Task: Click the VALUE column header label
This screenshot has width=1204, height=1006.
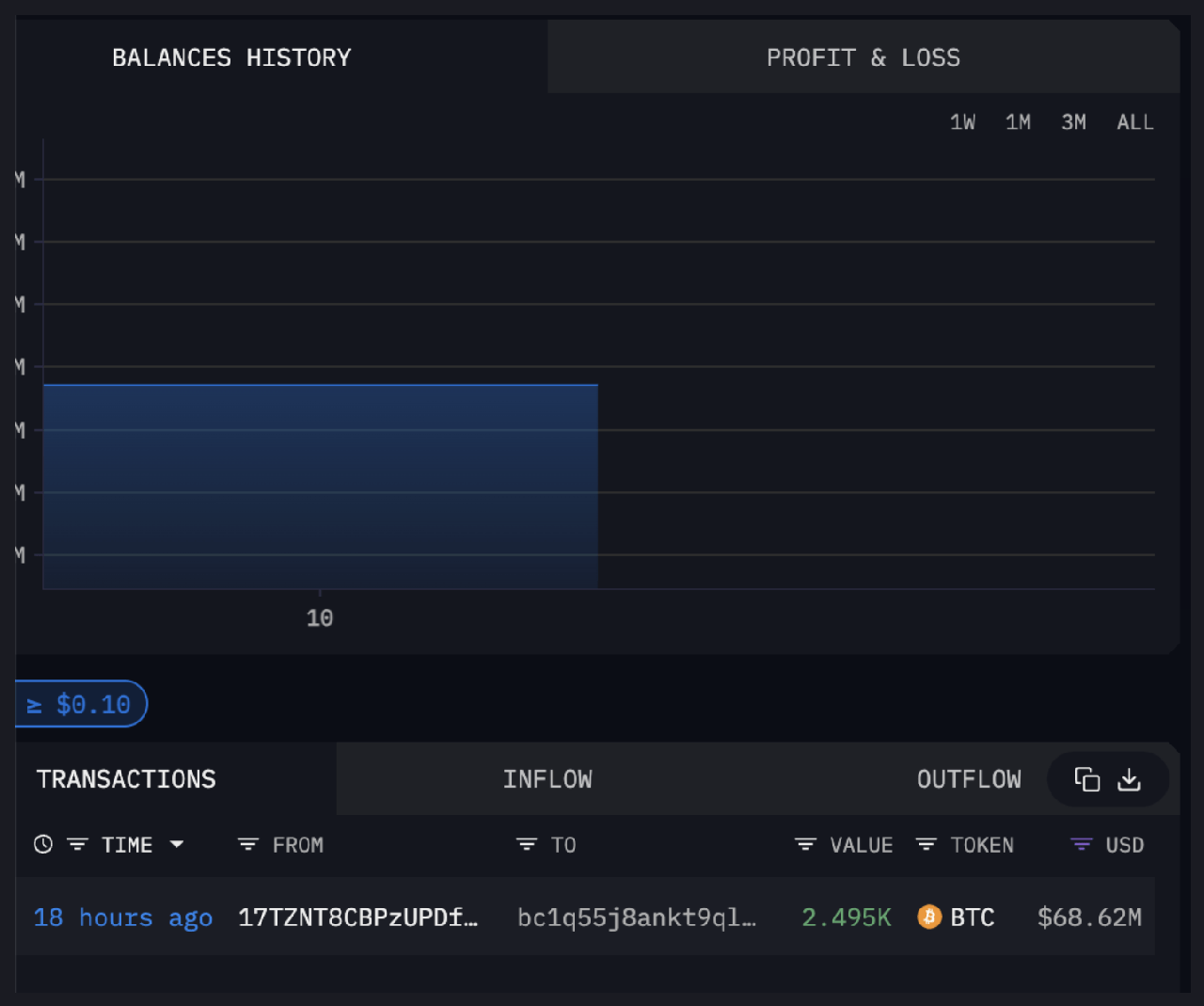Action: click(862, 845)
